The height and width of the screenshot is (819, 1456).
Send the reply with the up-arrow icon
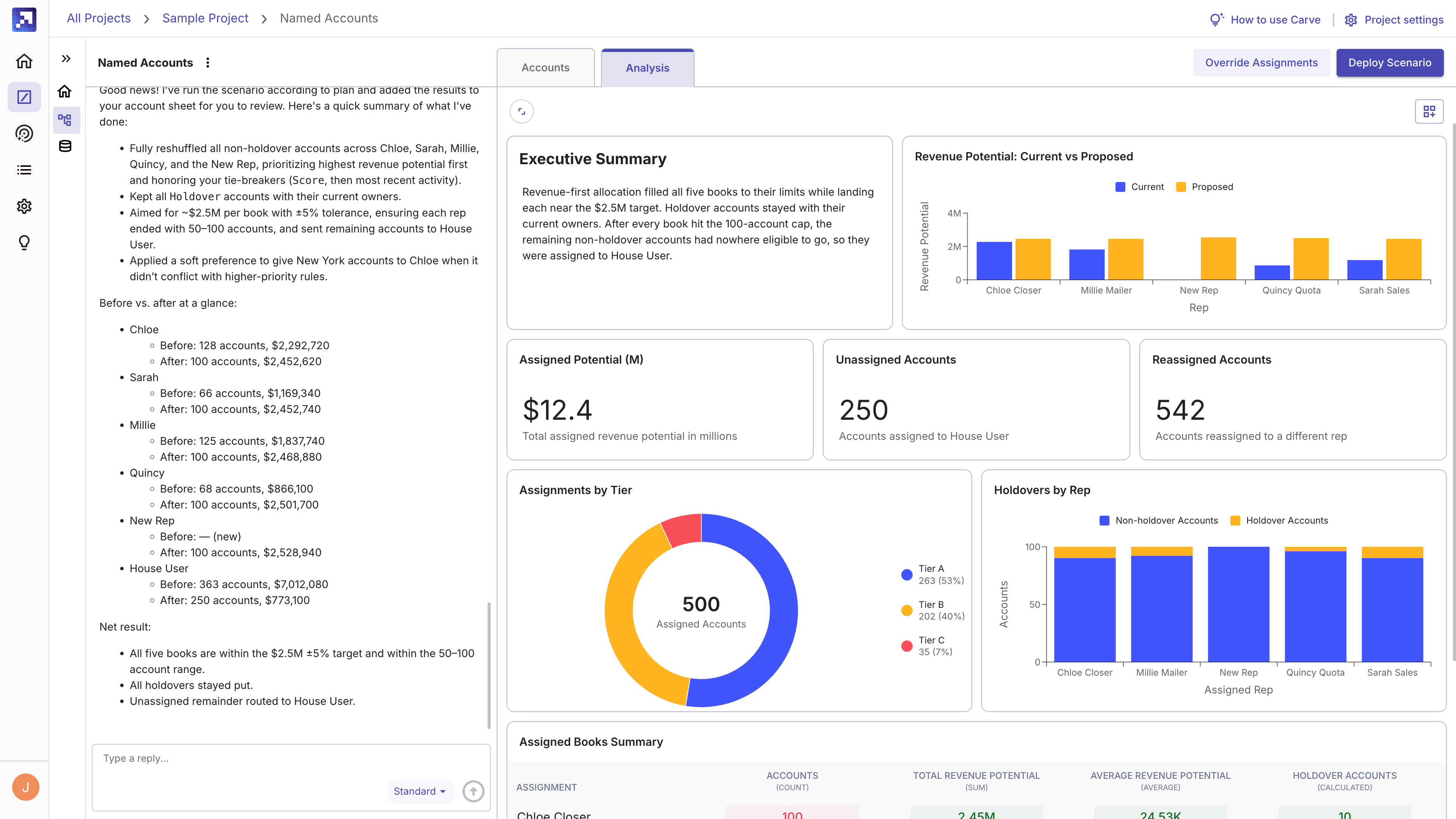(474, 791)
